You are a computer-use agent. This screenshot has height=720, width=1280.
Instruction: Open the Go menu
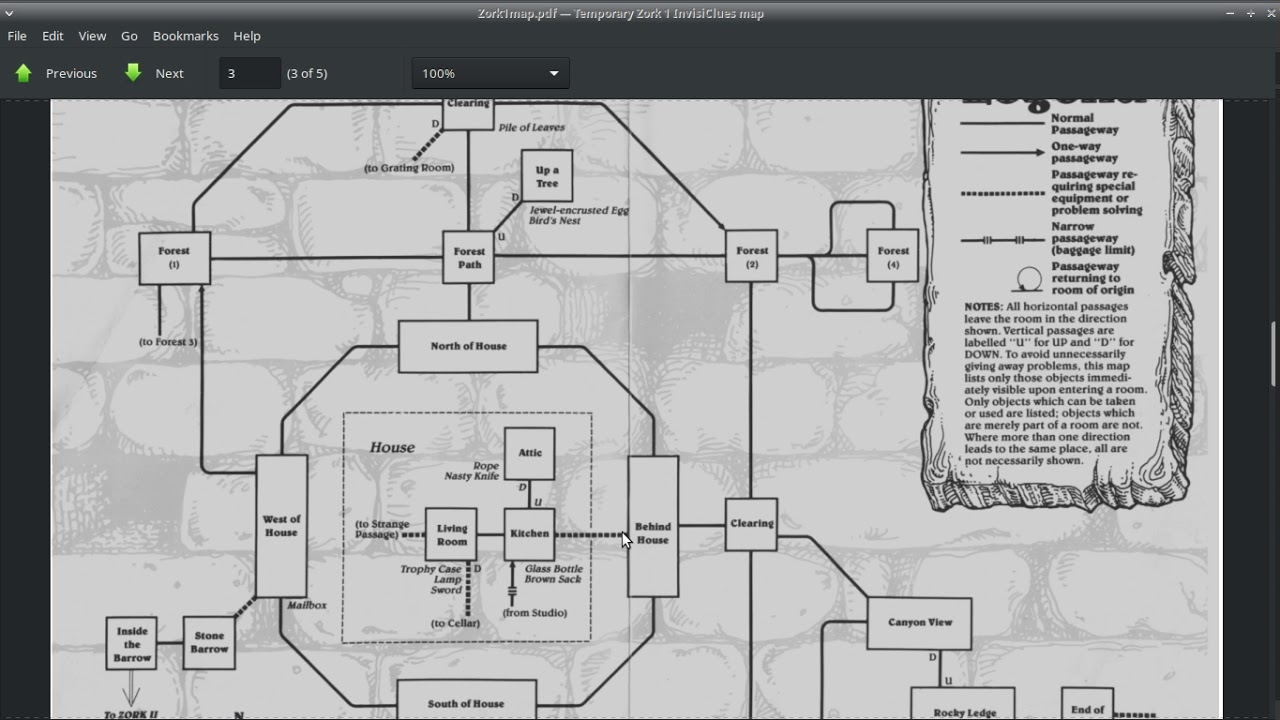tap(129, 36)
